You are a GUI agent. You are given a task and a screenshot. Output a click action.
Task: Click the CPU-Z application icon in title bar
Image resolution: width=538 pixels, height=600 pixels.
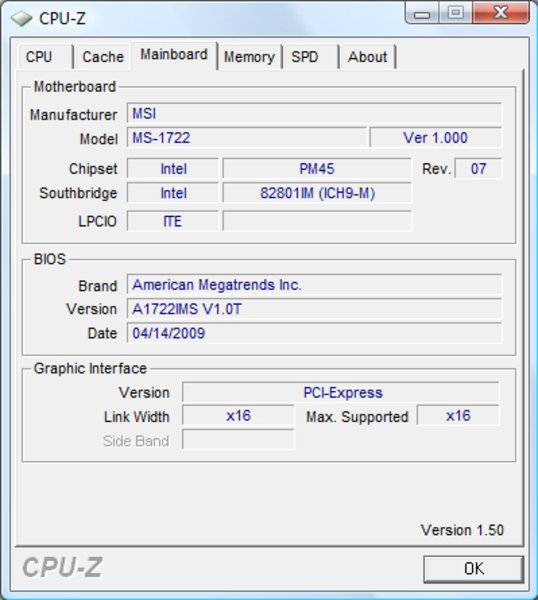tap(21, 18)
